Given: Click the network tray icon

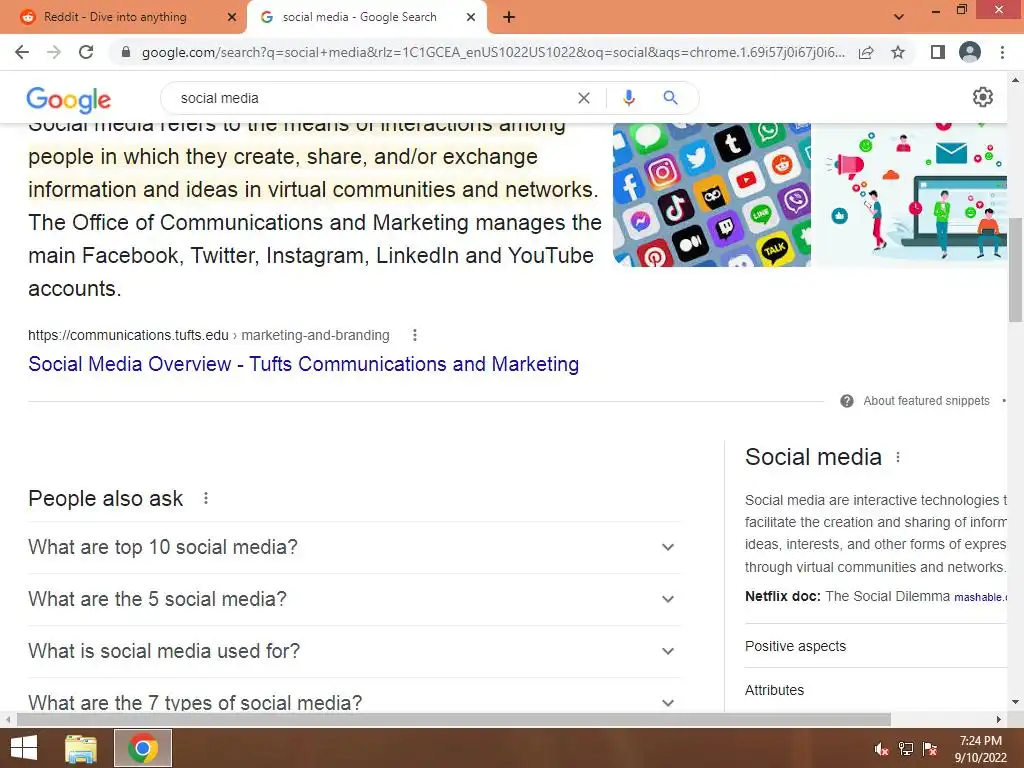Looking at the screenshot, I should (x=906, y=749).
